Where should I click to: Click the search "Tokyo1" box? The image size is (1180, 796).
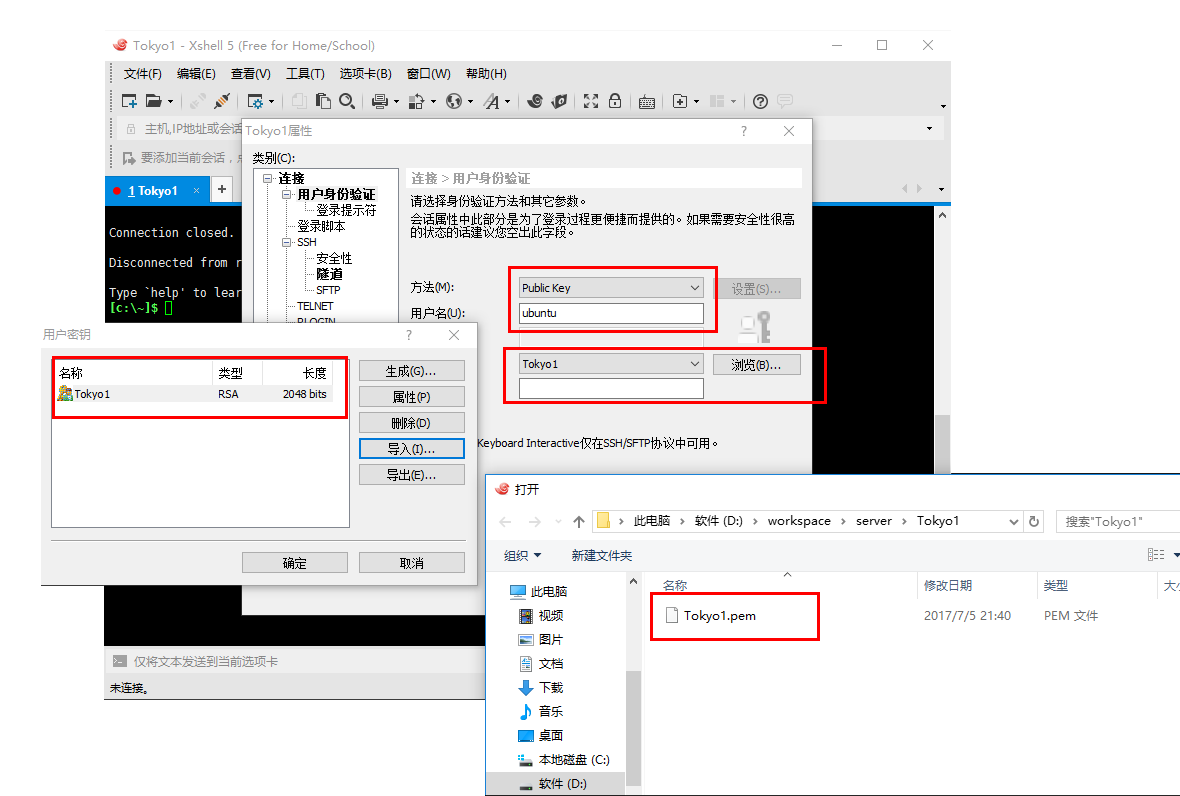(1118, 521)
